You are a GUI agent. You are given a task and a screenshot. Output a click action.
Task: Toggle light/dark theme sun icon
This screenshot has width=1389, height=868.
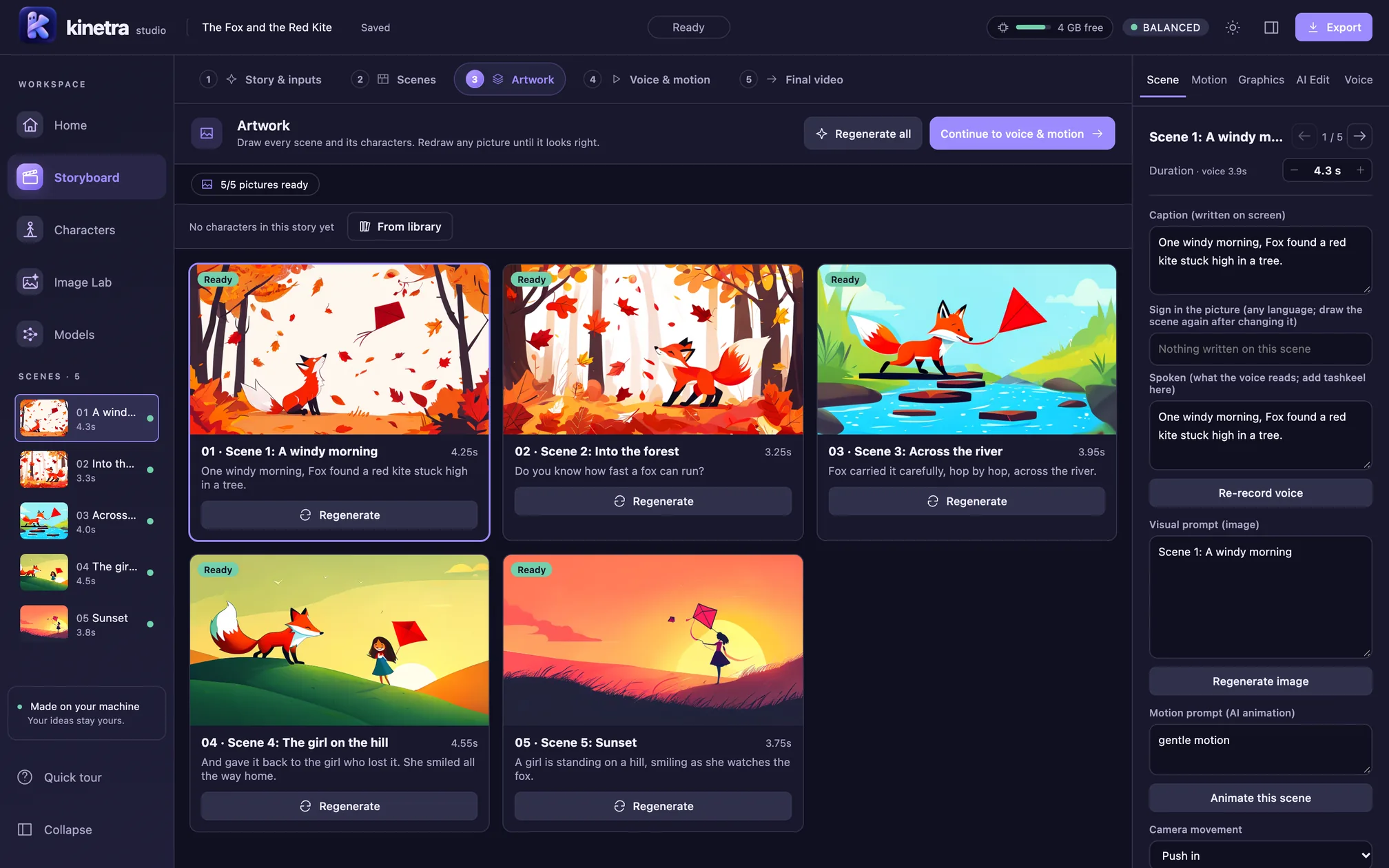1233,28
